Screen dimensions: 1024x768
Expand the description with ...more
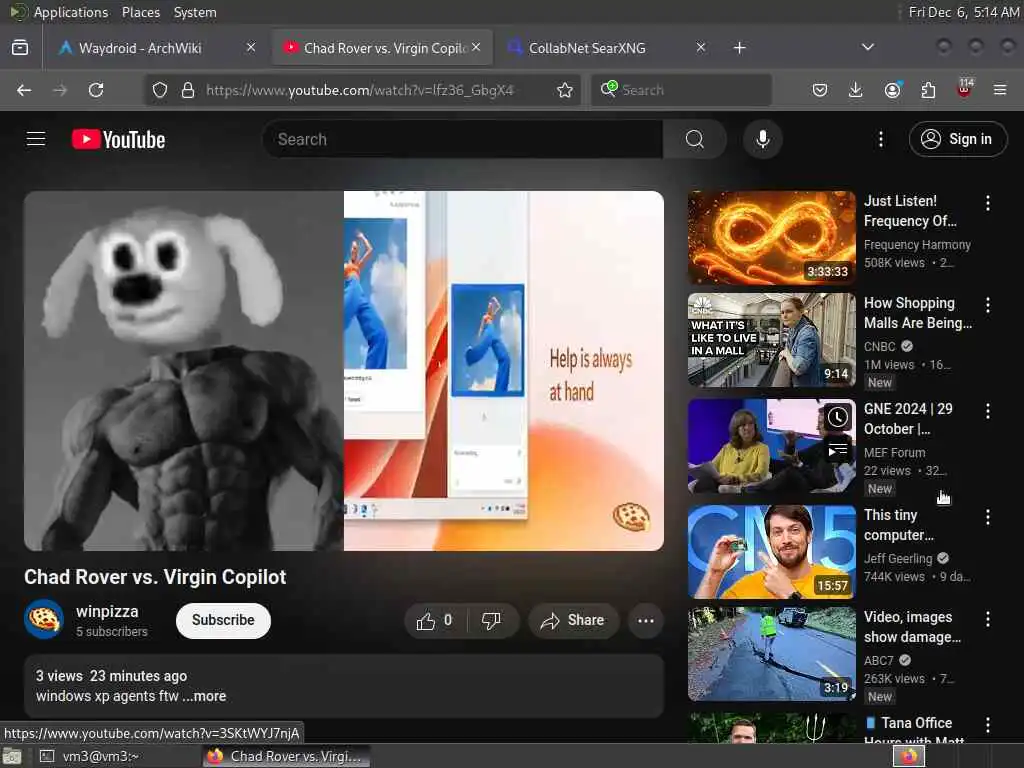(204, 696)
